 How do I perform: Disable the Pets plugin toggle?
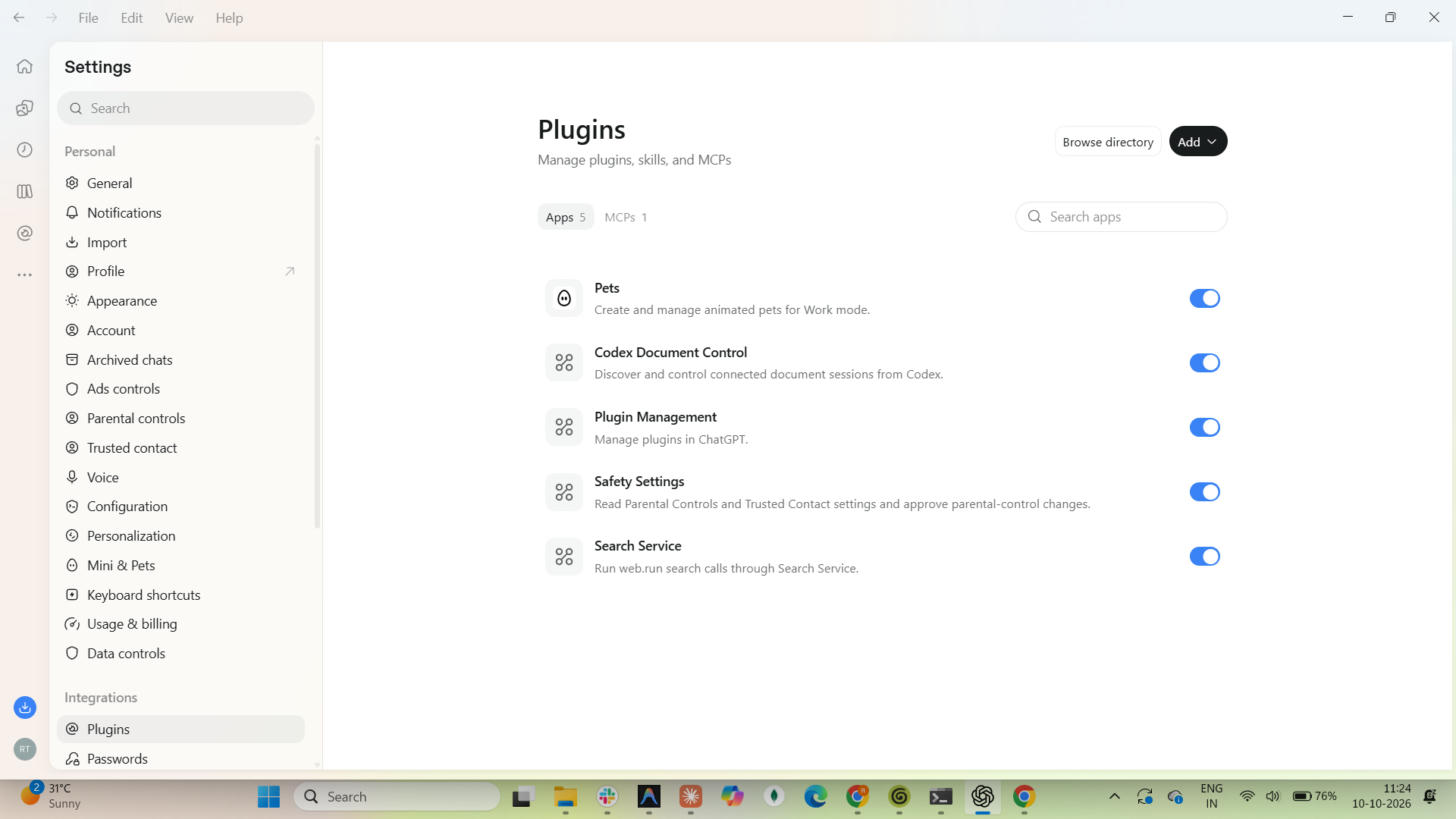[x=1204, y=298]
